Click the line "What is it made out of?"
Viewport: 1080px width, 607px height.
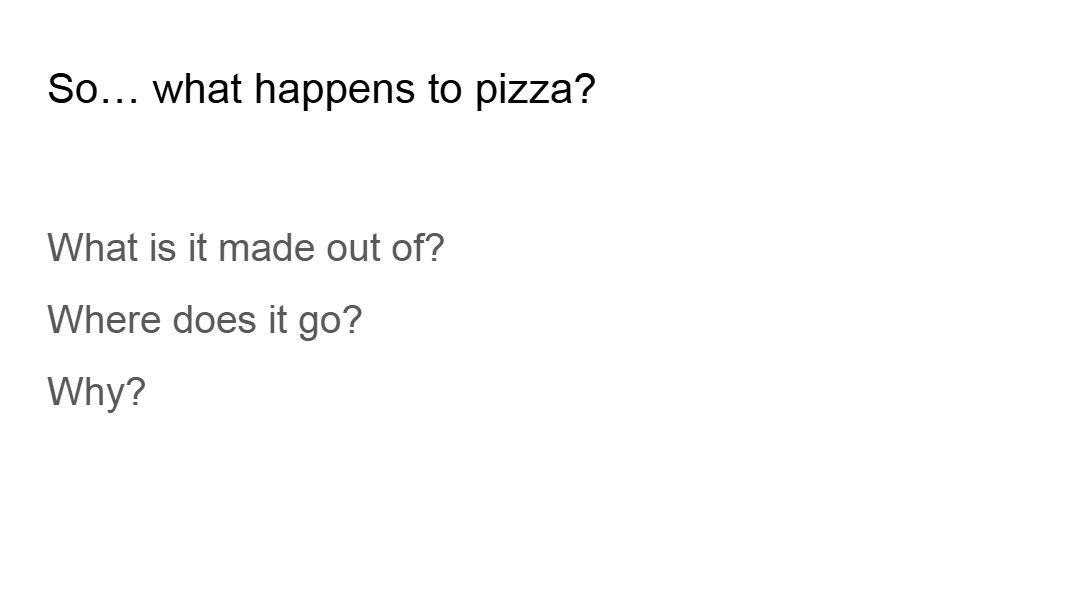[245, 247]
